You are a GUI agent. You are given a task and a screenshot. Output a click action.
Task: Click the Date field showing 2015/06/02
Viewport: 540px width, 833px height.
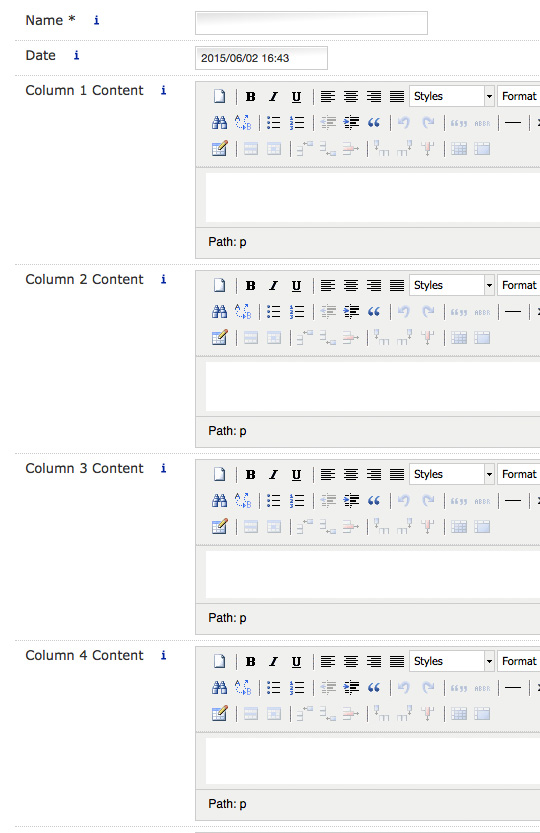pos(261,58)
